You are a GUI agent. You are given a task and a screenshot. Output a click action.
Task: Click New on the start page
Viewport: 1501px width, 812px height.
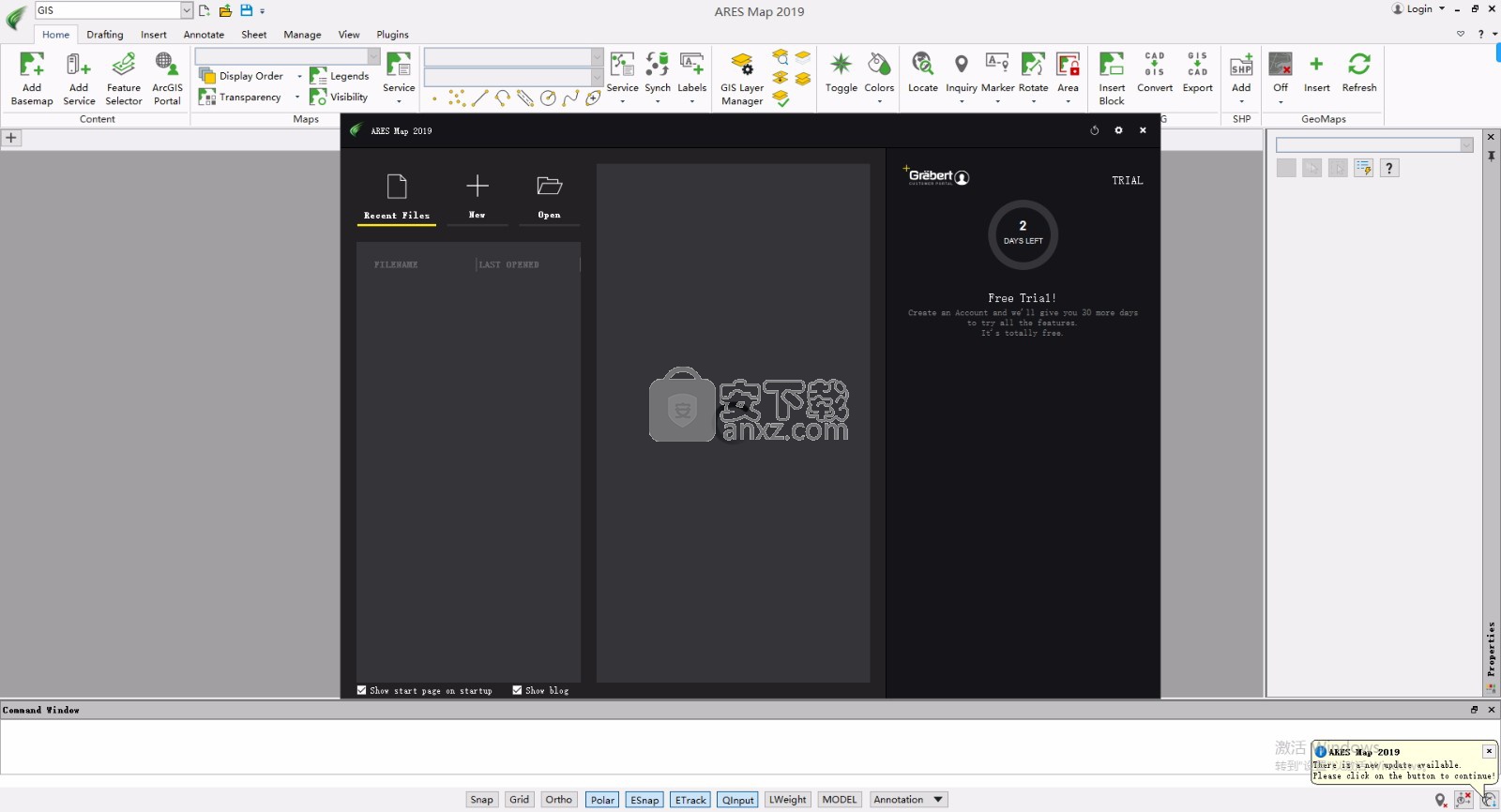pos(477,197)
